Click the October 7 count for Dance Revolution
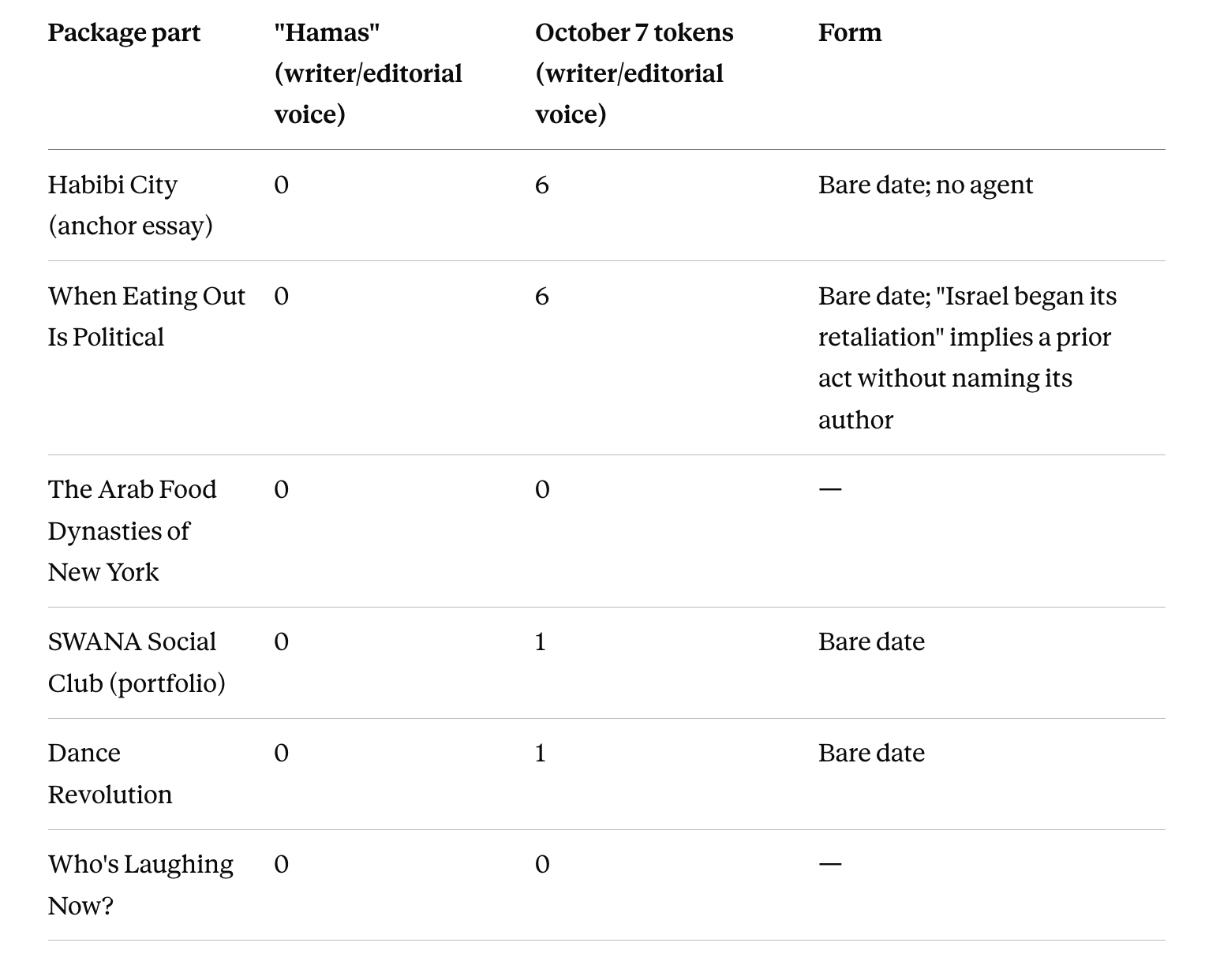 click(x=541, y=753)
